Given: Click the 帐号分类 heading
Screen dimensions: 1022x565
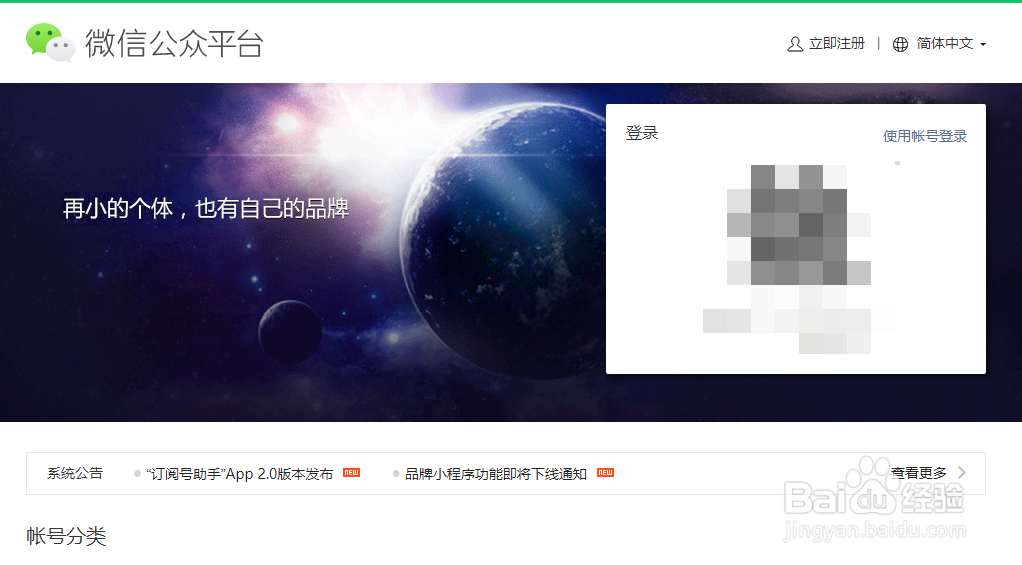Looking at the screenshot, I should (66, 536).
